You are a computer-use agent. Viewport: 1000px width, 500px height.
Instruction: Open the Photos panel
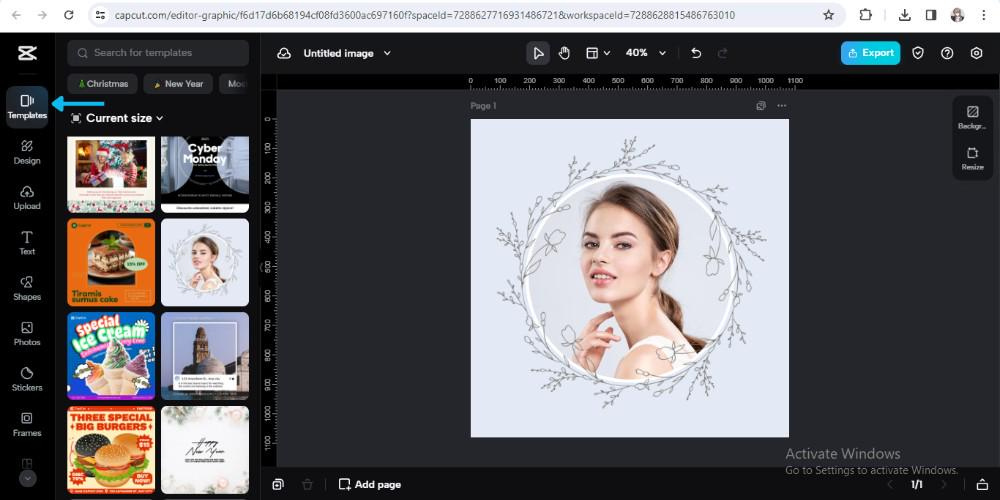click(x=27, y=334)
